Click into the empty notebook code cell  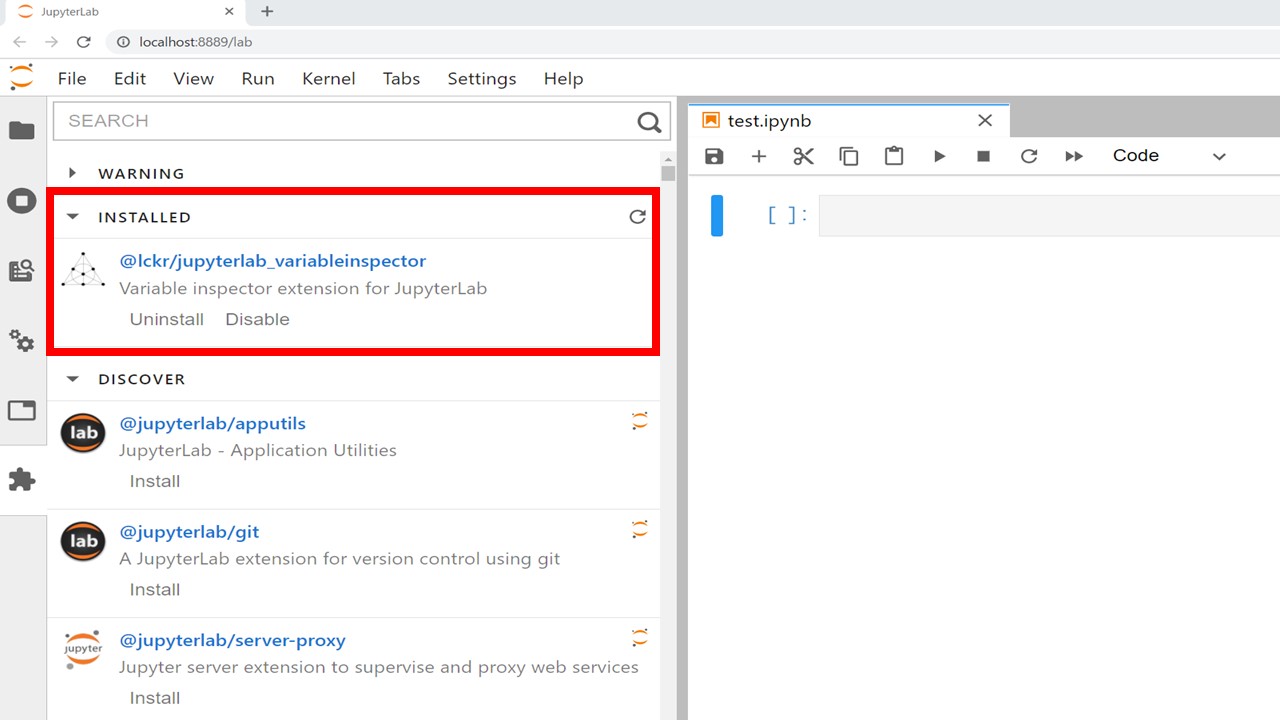[1049, 215]
